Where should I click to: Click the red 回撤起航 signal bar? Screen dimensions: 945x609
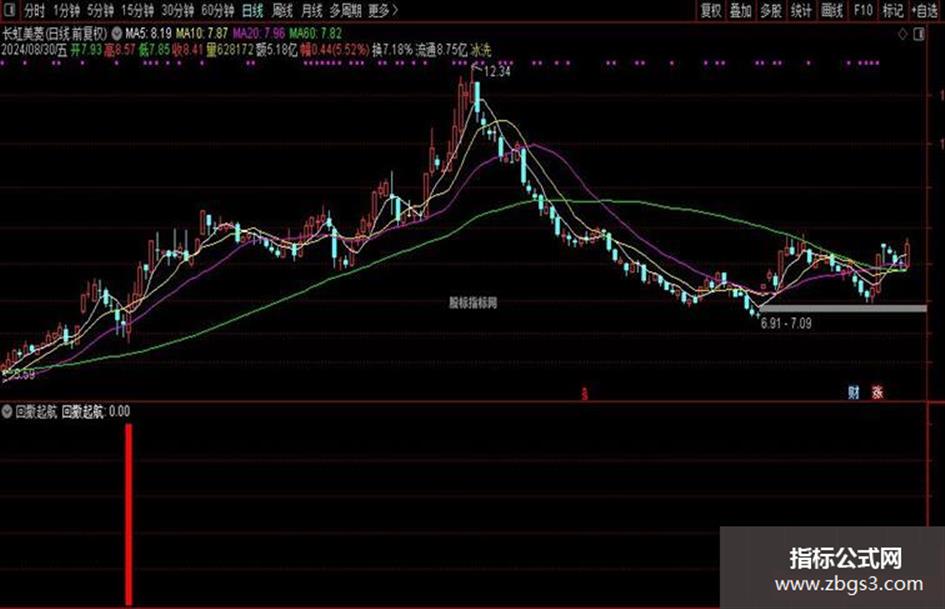pos(128,514)
